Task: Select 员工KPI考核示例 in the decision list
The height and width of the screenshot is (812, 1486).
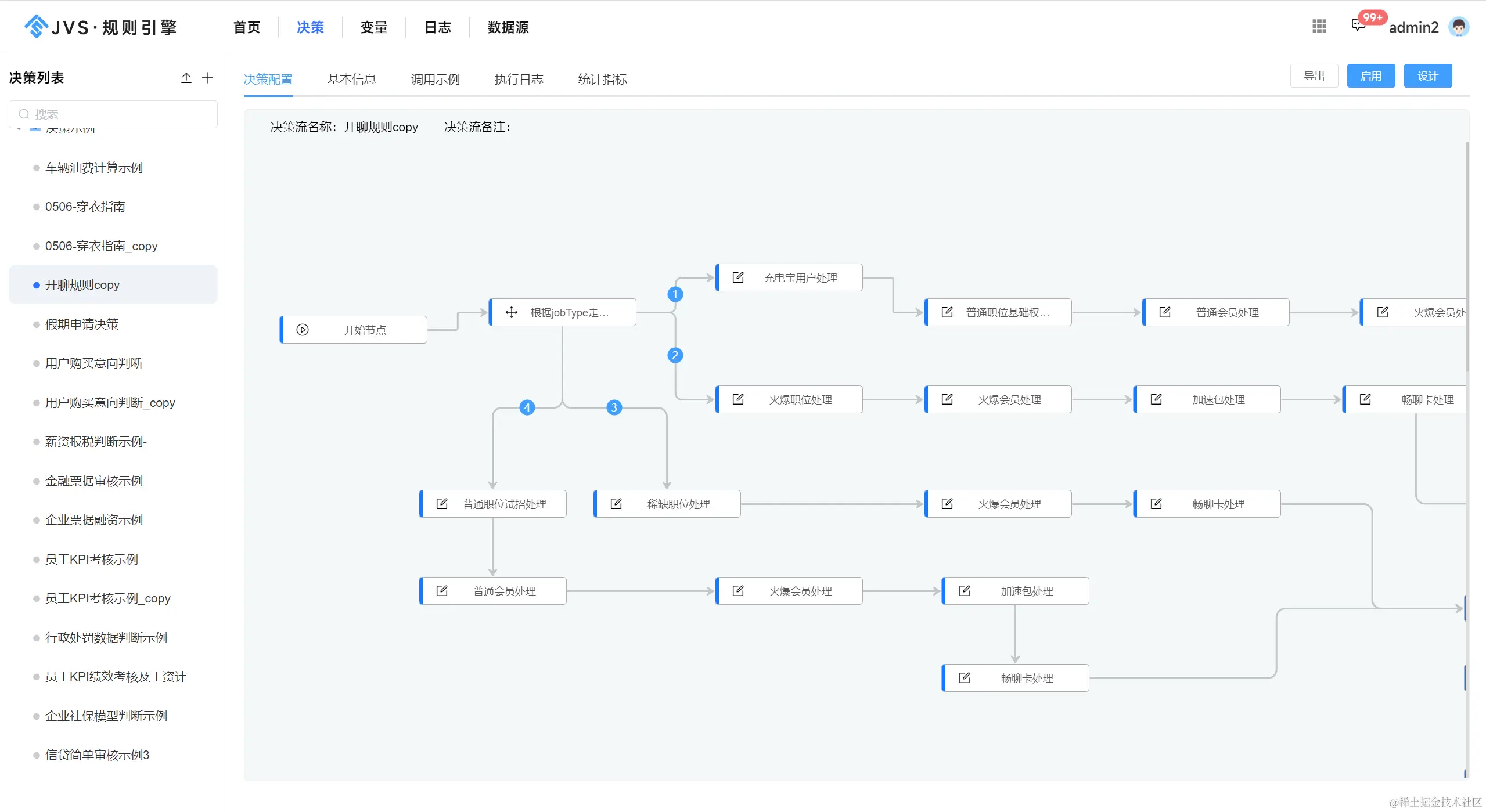Action: 92,559
